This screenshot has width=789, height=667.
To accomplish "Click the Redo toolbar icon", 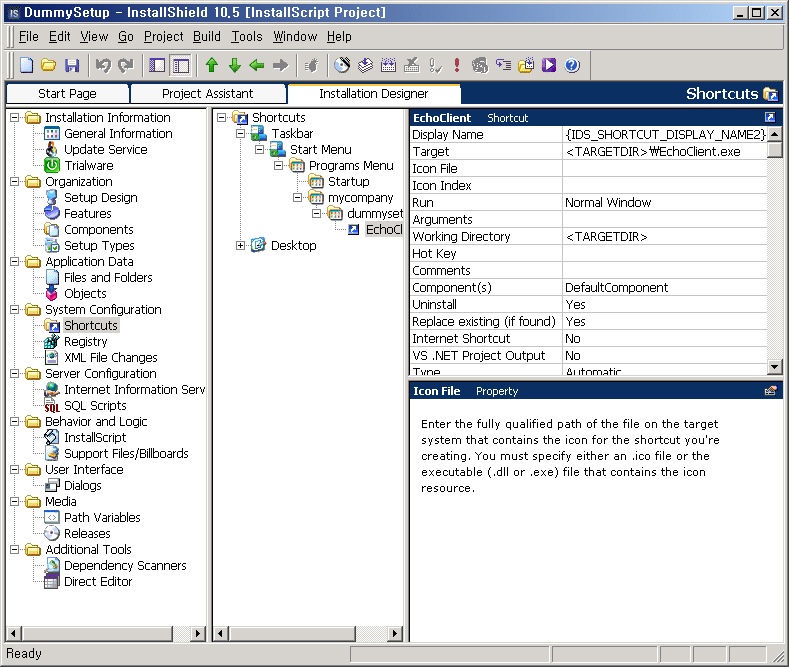I will point(126,65).
